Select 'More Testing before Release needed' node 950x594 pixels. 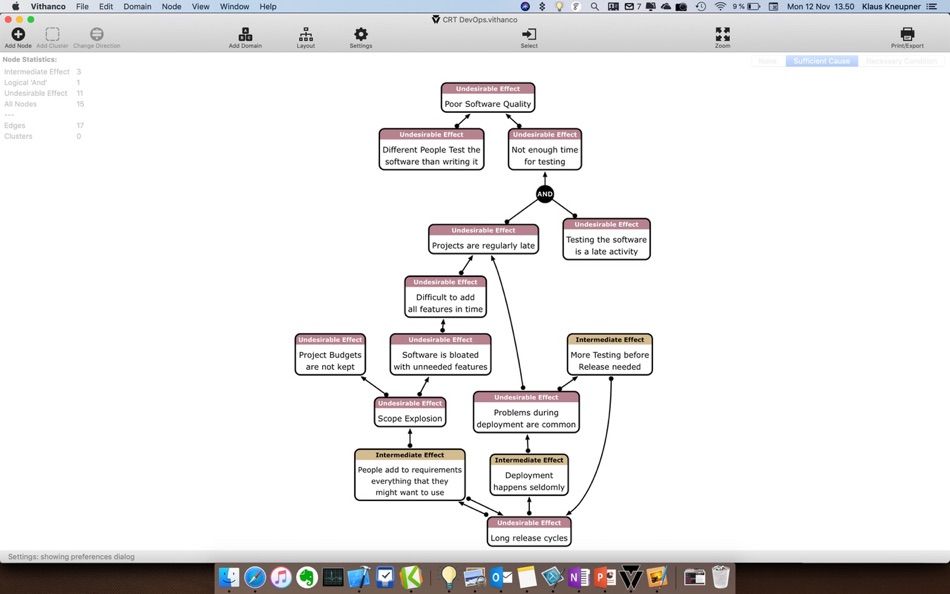click(610, 355)
